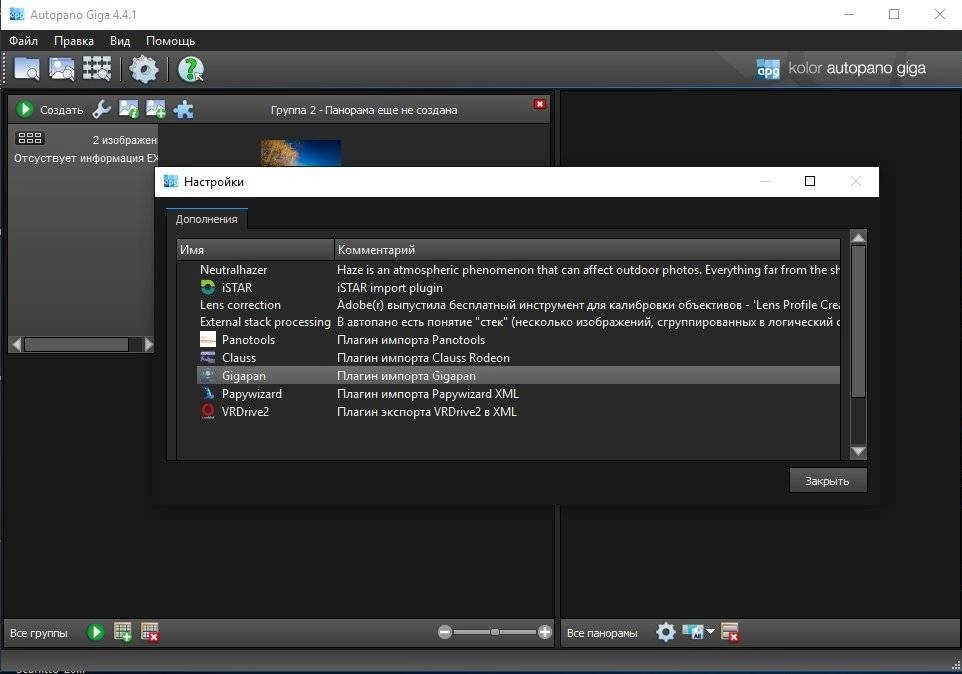Click the panorama thumbnail in Группа 2
Screen dimensions: 962x674
(301, 152)
